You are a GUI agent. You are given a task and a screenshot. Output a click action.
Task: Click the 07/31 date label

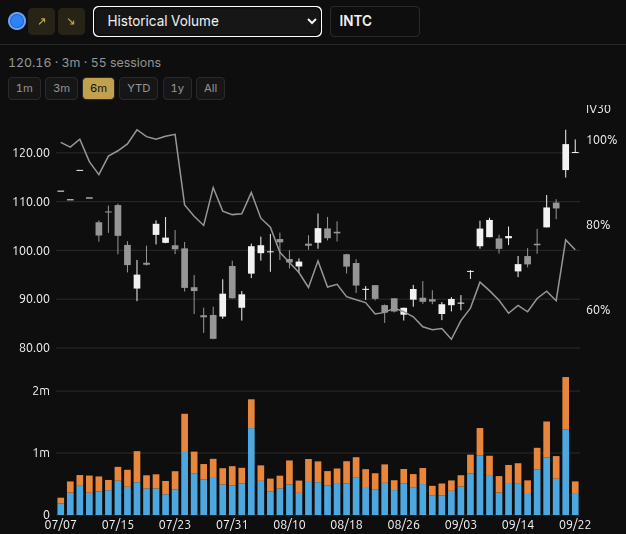pyautogui.click(x=232, y=524)
